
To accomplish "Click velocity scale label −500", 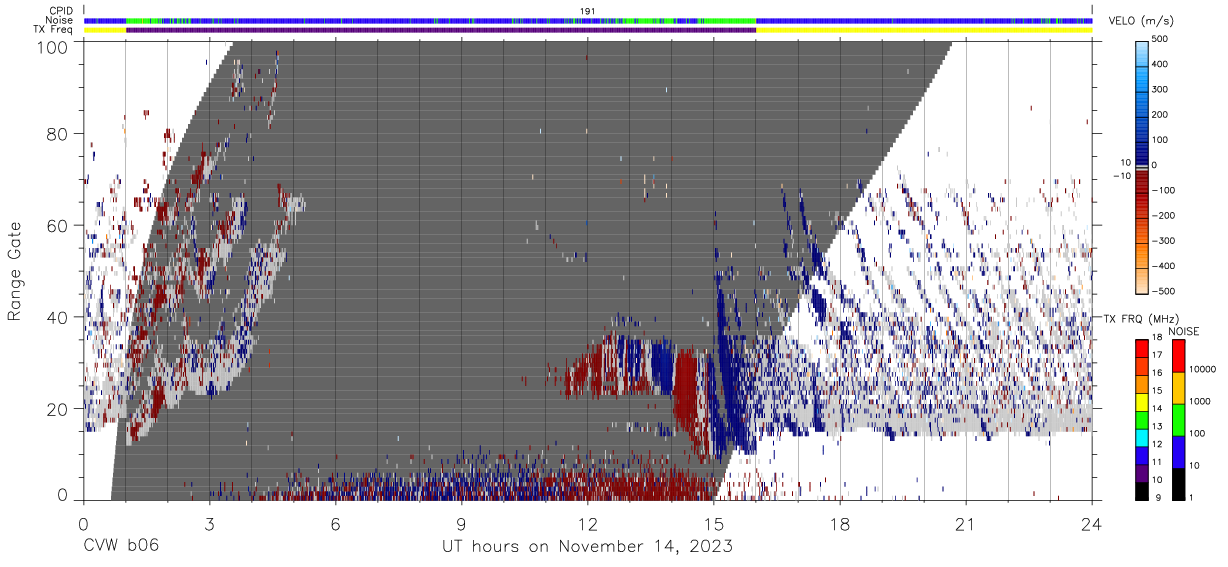I will (x=1165, y=291).
